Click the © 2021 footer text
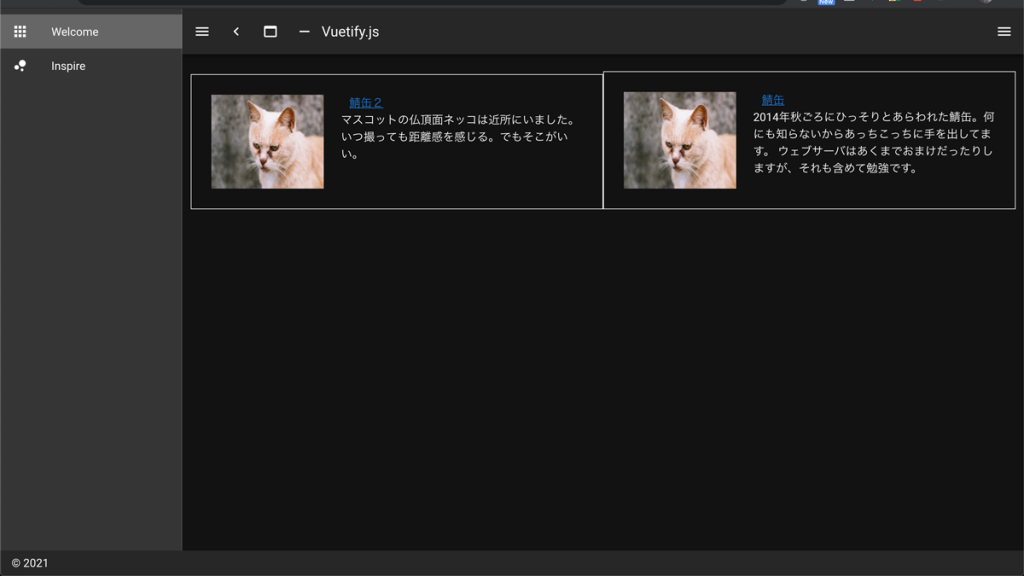 (x=30, y=563)
